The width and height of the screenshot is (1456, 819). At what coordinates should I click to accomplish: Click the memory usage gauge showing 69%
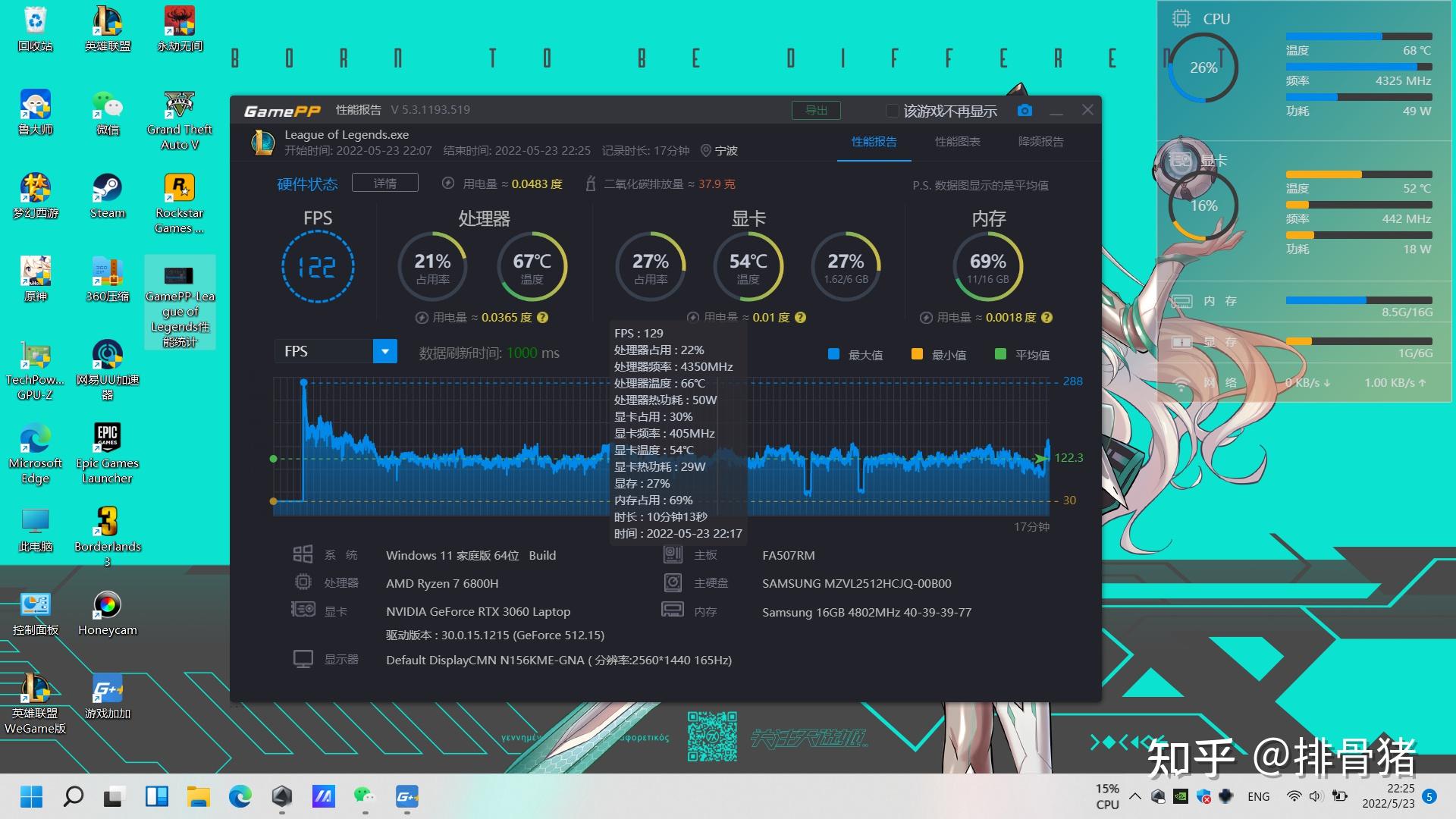tap(987, 267)
